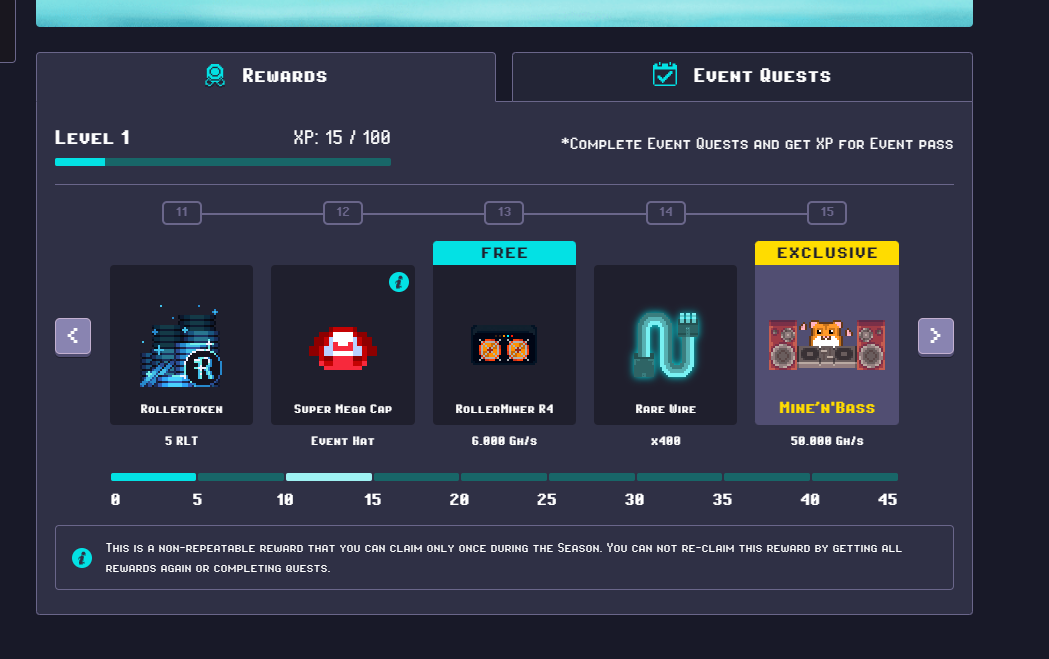Click the '50.000 Gh/s' reward value

[x=827, y=441]
